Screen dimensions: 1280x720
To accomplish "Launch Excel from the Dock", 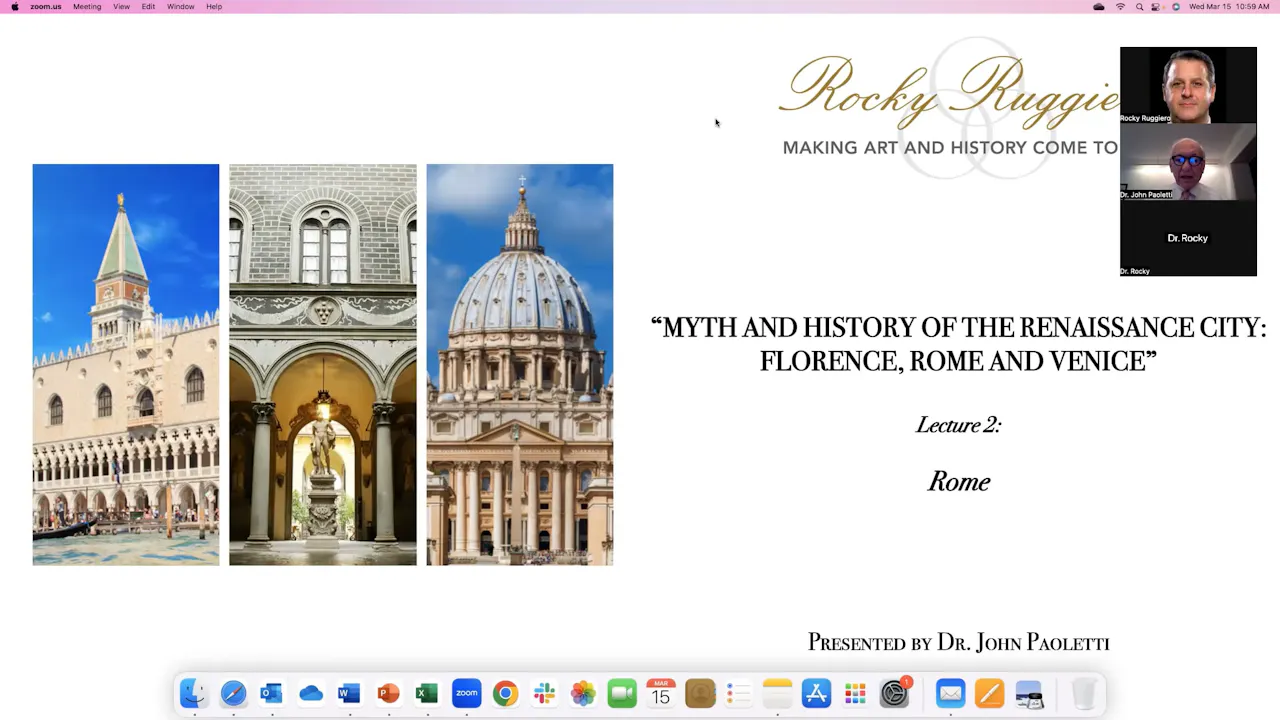I will 426,693.
